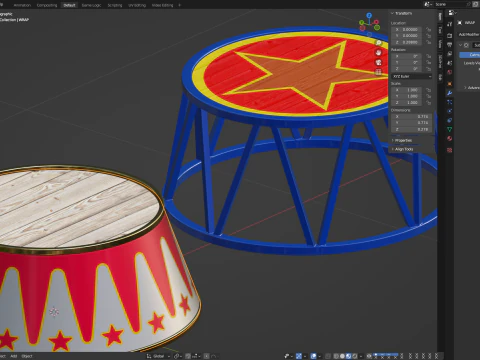The height and width of the screenshot is (360, 480).
Task: Open the Texture properties tab
Action: [x=449, y=150]
